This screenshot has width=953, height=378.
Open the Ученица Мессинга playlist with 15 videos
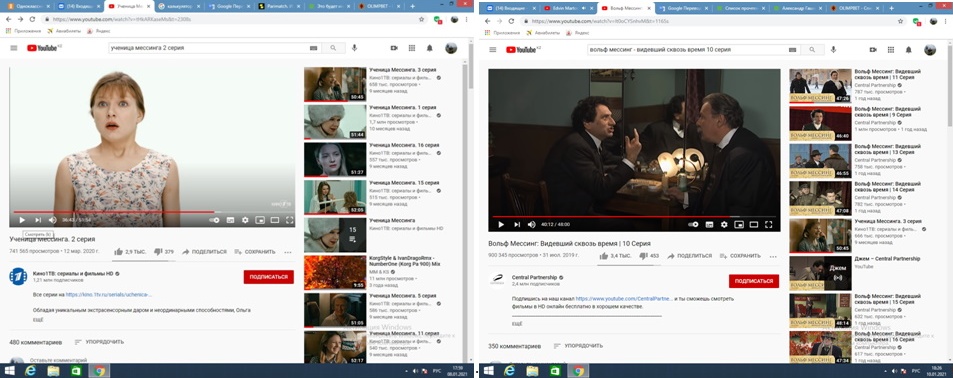pos(335,235)
